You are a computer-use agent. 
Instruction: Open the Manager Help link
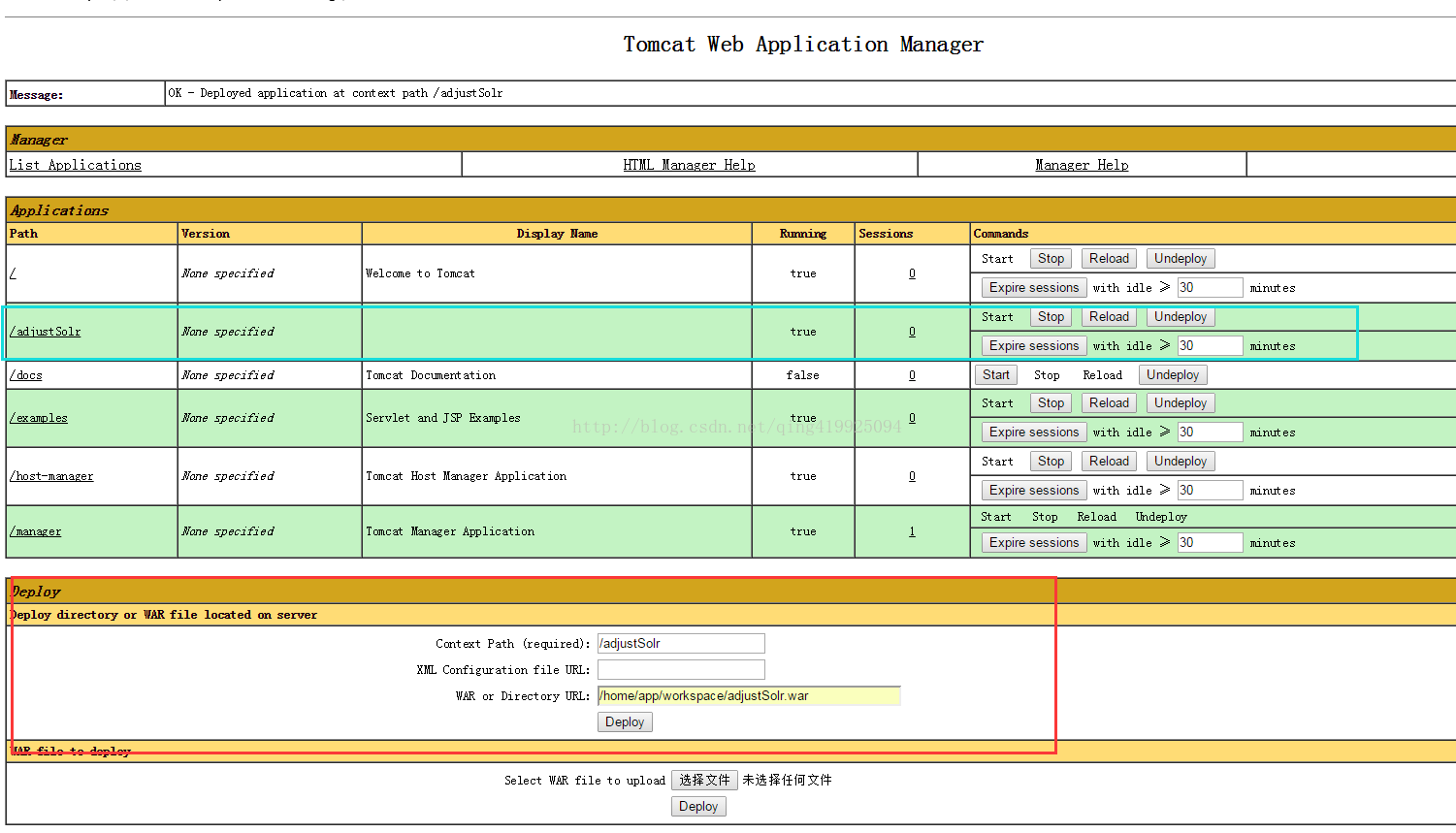1082,165
